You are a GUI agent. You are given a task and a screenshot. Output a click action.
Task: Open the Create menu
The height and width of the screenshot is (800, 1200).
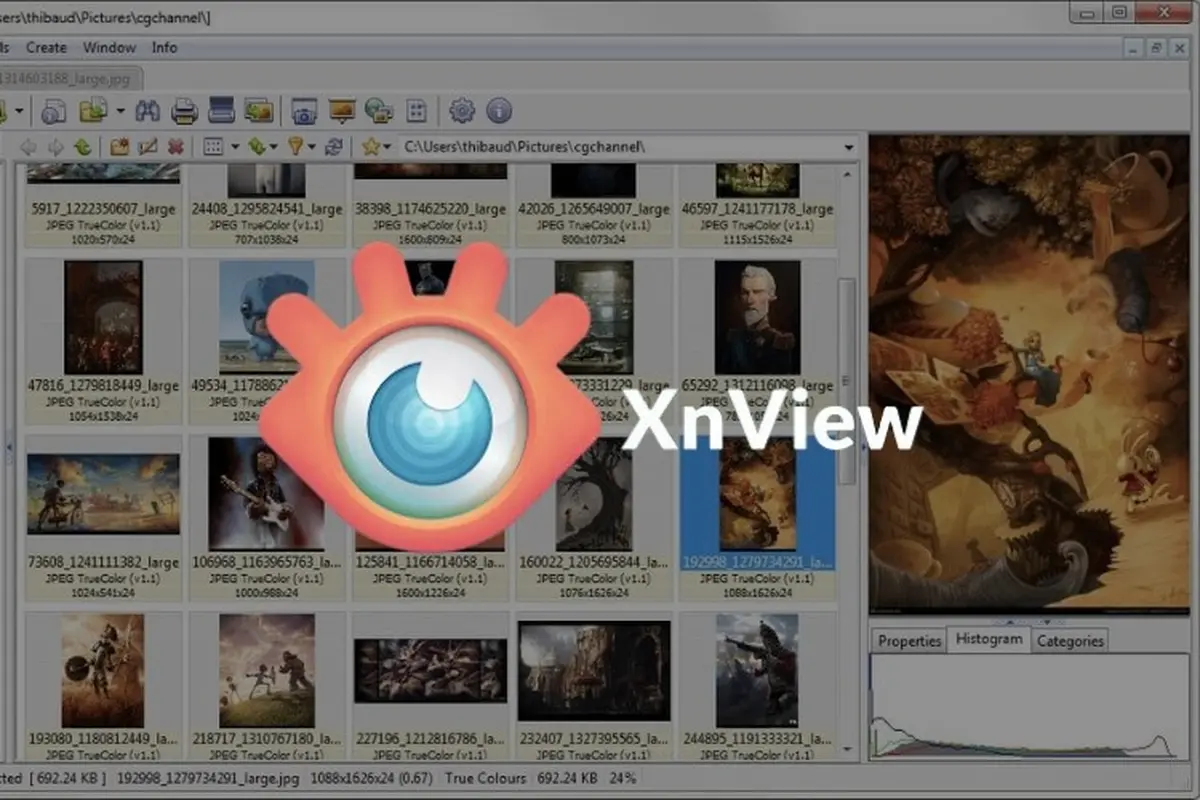pyautogui.click(x=46, y=47)
